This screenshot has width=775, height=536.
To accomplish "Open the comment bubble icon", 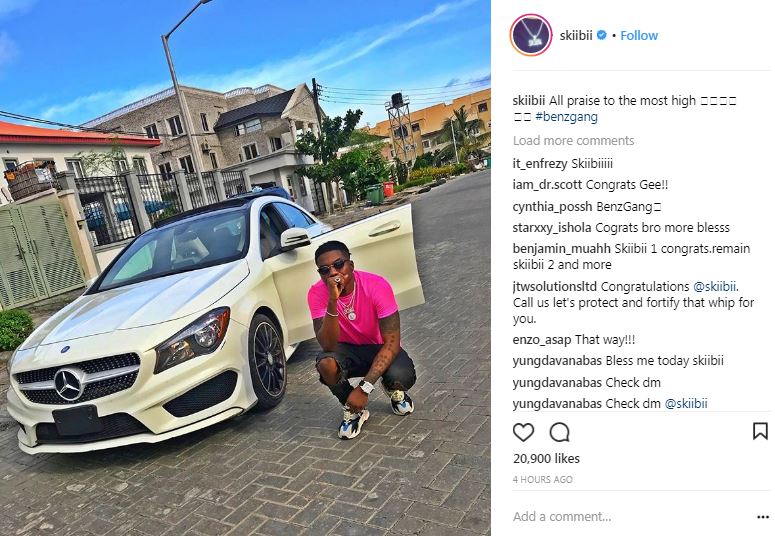I will (x=560, y=432).
